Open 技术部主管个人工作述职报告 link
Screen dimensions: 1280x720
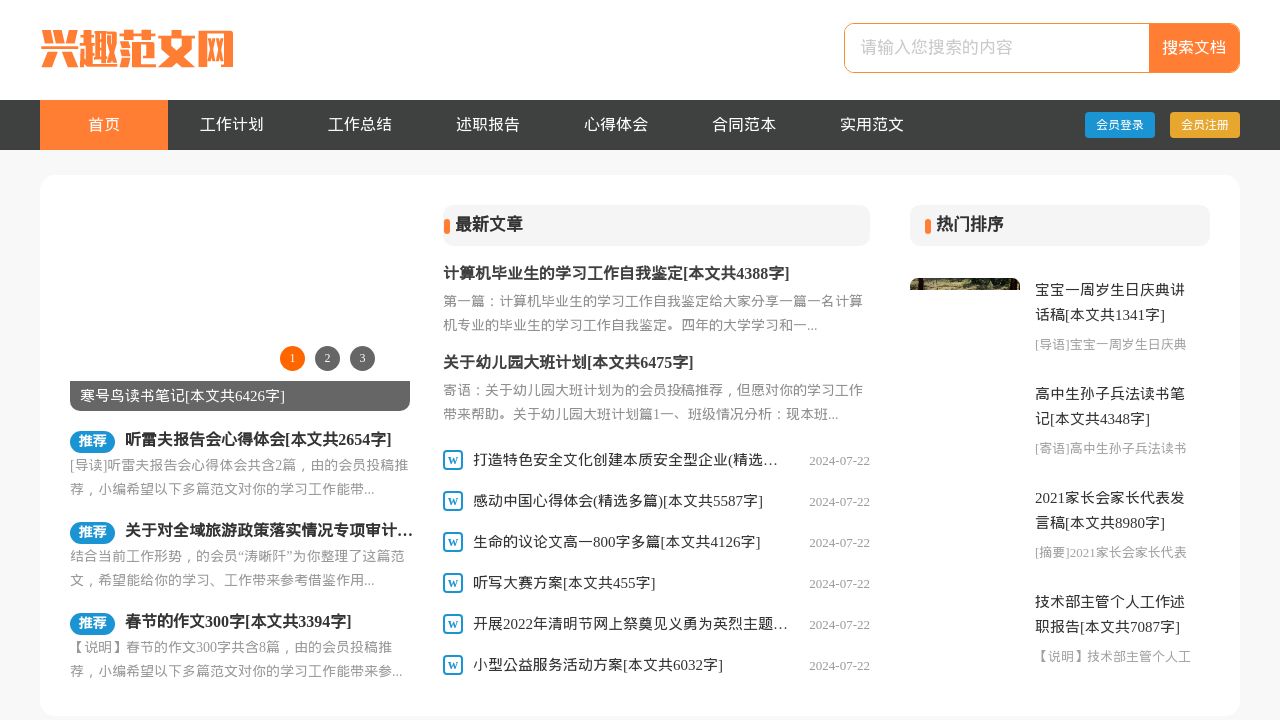(1110, 614)
